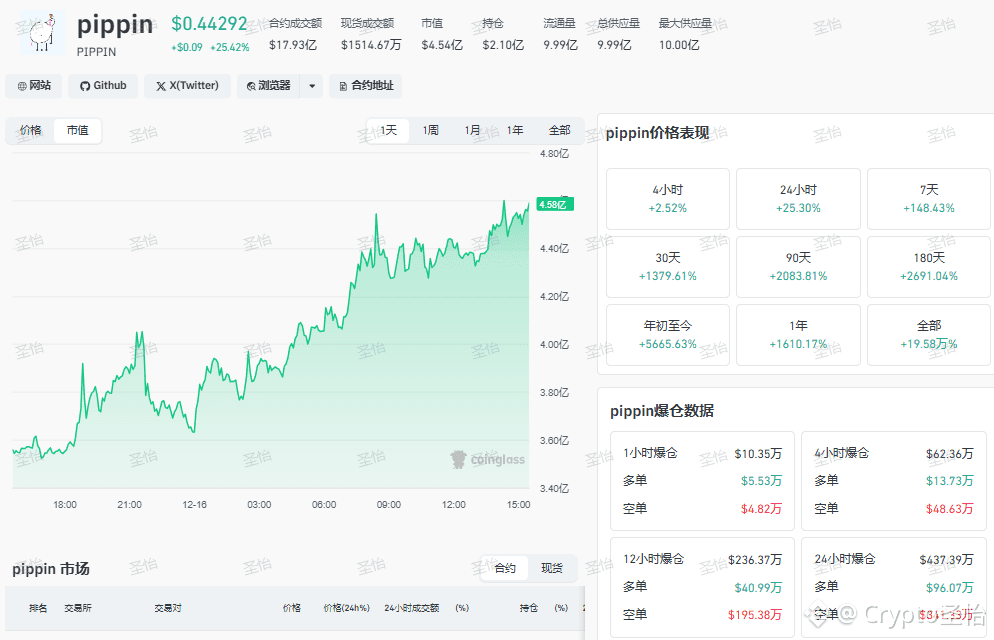This screenshot has height=640, width=994.
Task: Click the 12小时爆仓 $236.37万 total
Action: pyautogui.click(x=754, y=560)
